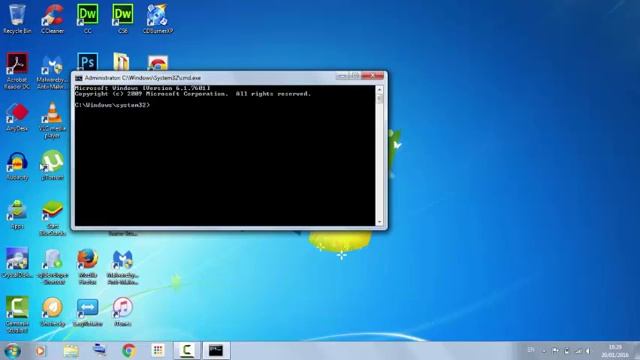Minimize the Command Prompt window
640x360 pixels.
pos(341,76)
